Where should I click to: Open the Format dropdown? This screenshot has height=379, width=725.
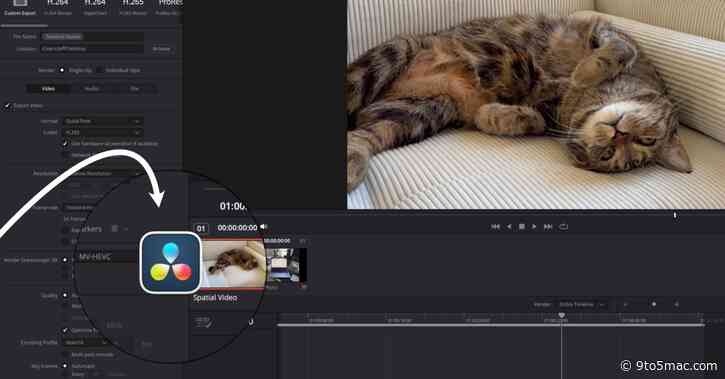[103, 121]
